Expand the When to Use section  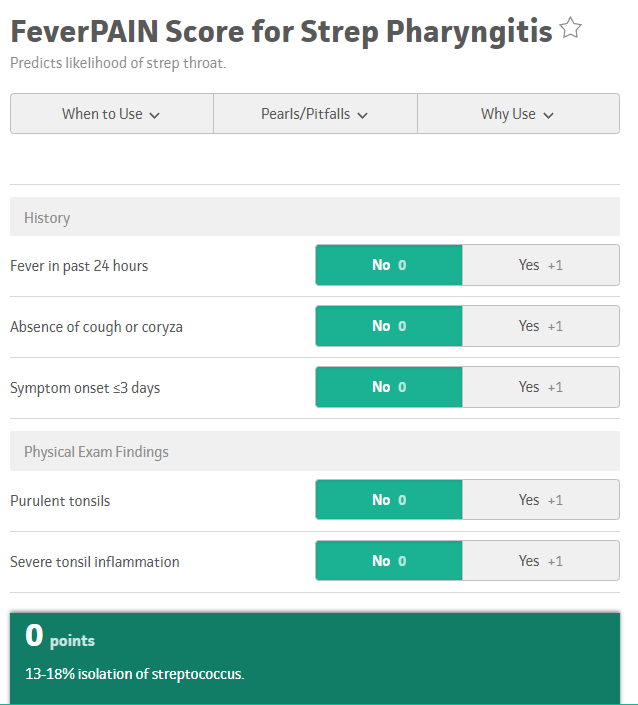(111, 114)
